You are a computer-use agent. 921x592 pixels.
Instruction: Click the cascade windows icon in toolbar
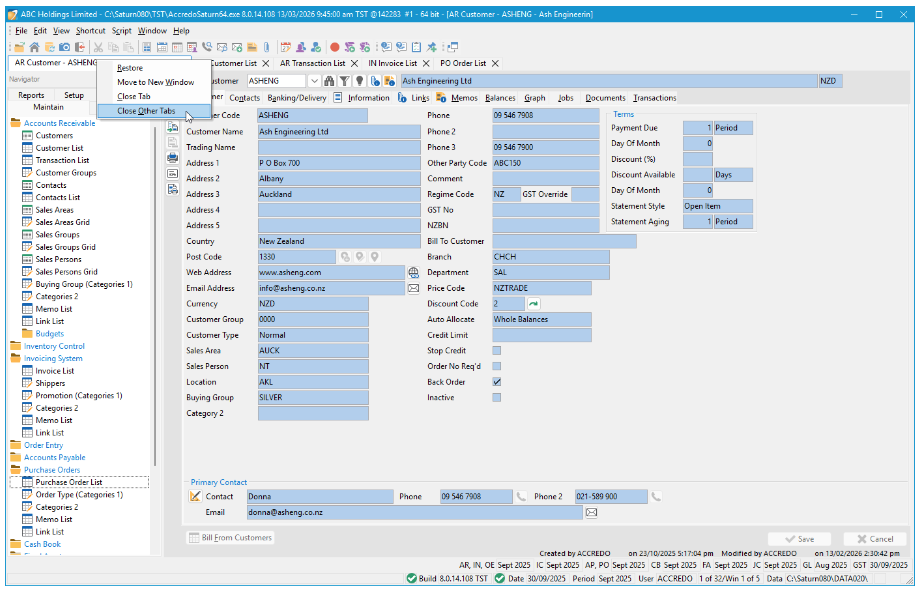pos(452,47)
